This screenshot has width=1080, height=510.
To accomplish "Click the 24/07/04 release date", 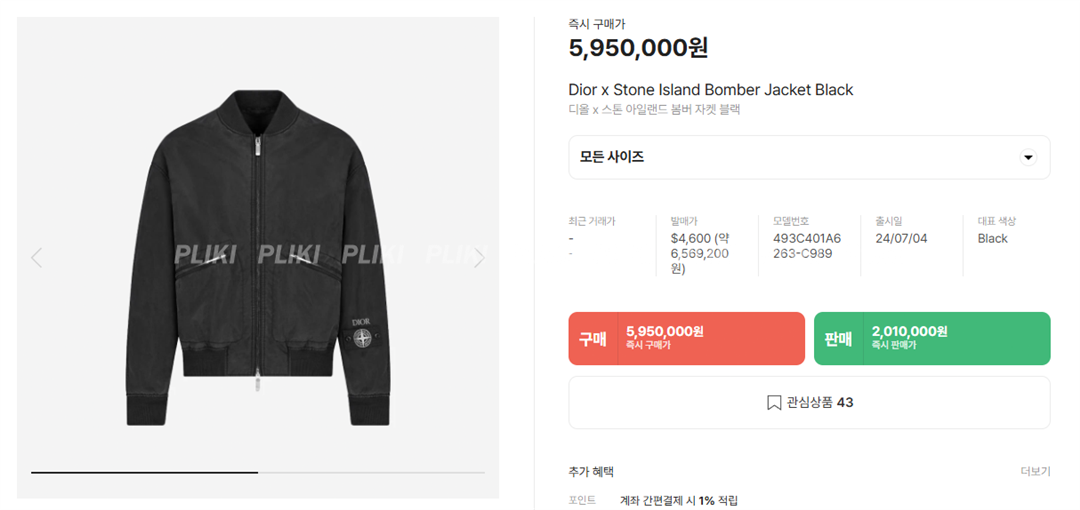I will [x=900, y=239].
